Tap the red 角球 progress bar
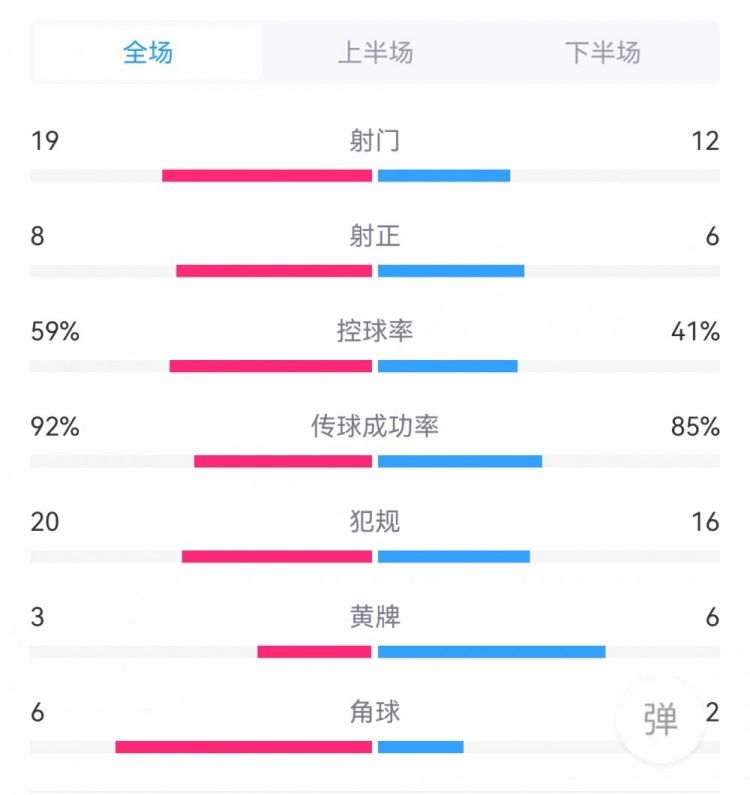750x795 pixels. (243, 747)
